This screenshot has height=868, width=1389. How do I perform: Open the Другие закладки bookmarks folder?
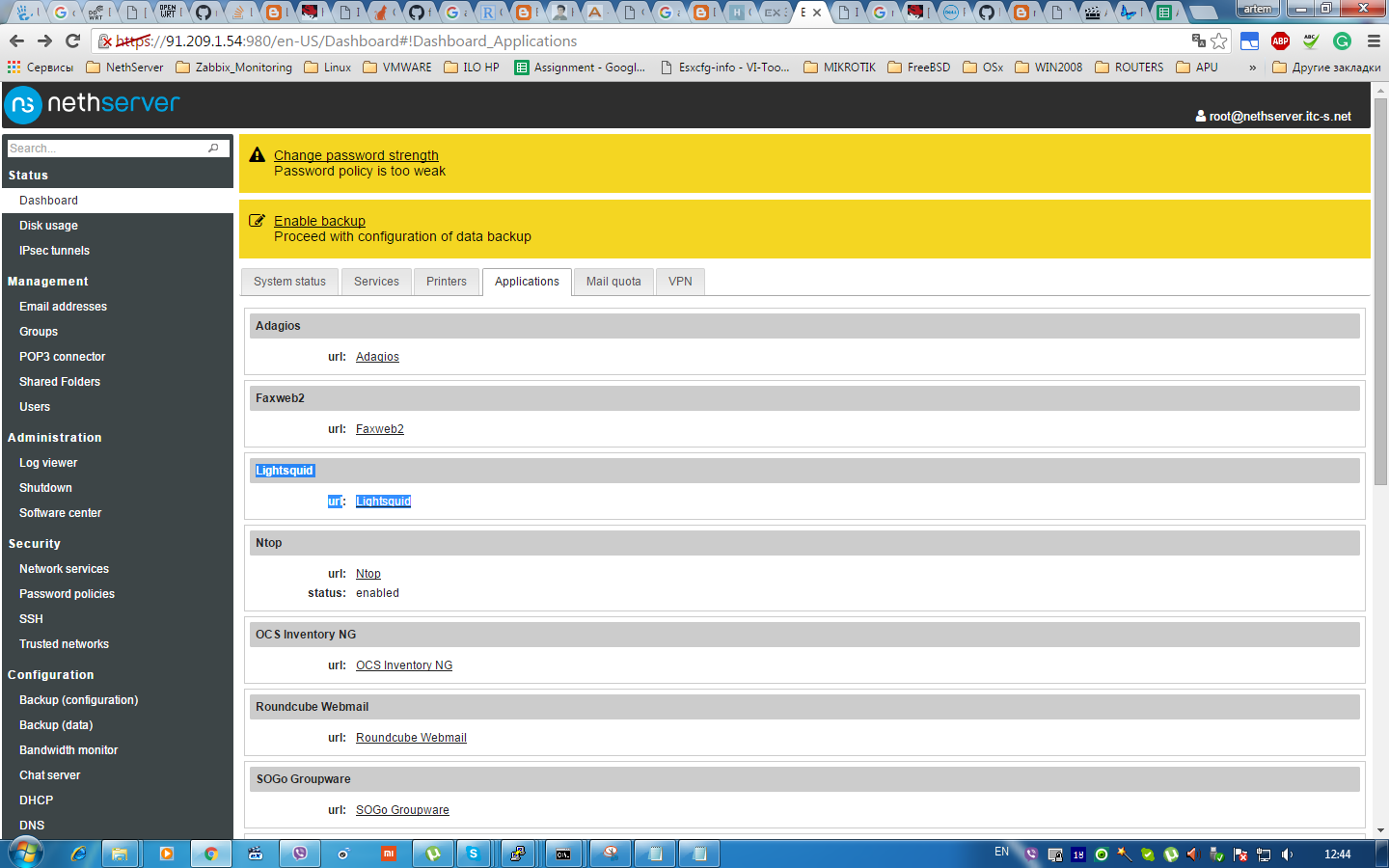point(1326,68)
